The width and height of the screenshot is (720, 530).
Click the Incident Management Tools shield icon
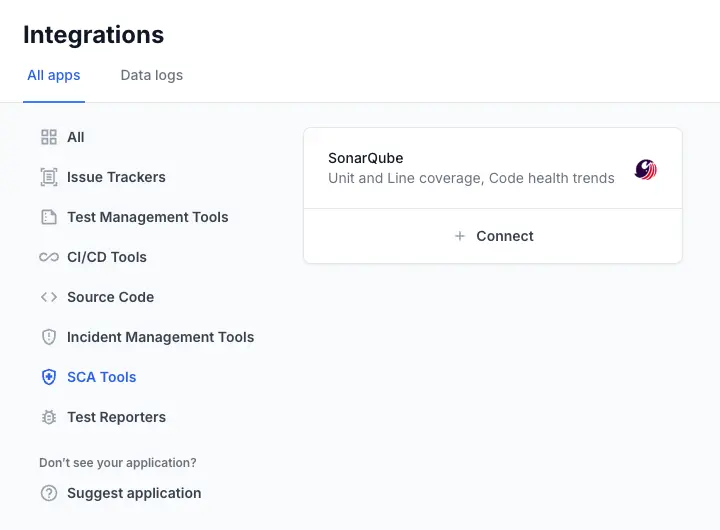click(x=49, y=337)
